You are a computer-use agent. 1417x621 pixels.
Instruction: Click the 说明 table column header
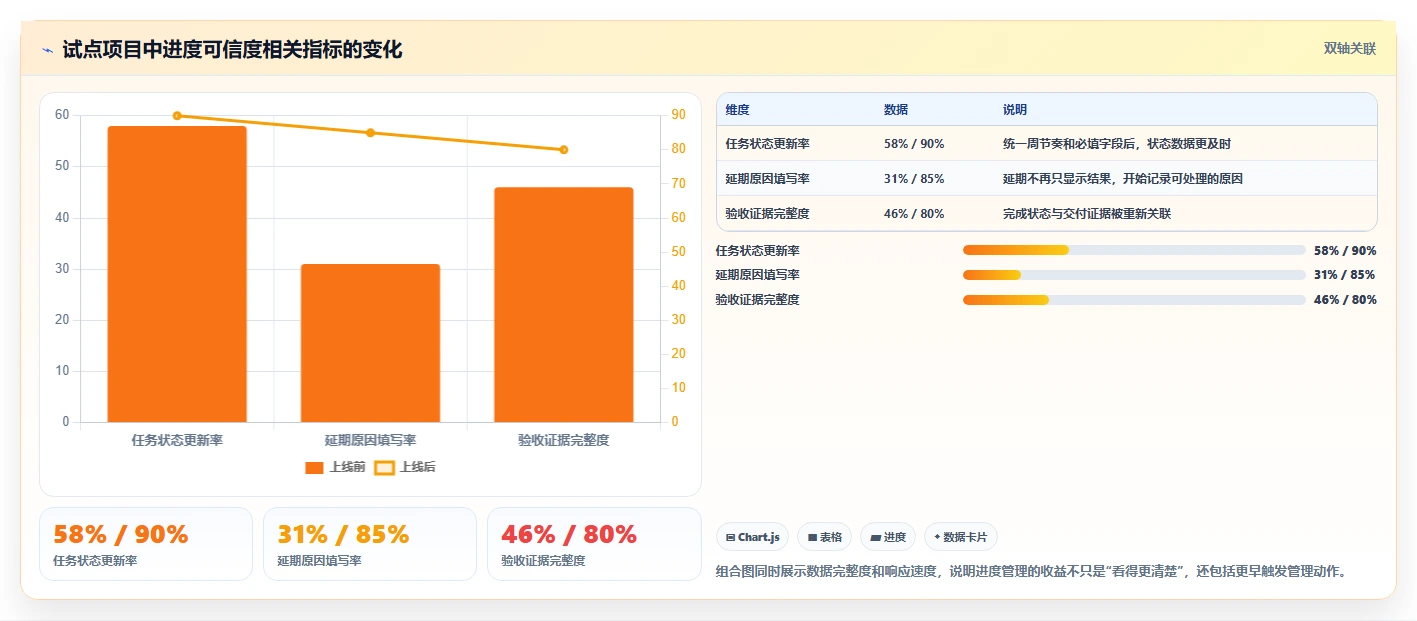(x=1015, y=110)
